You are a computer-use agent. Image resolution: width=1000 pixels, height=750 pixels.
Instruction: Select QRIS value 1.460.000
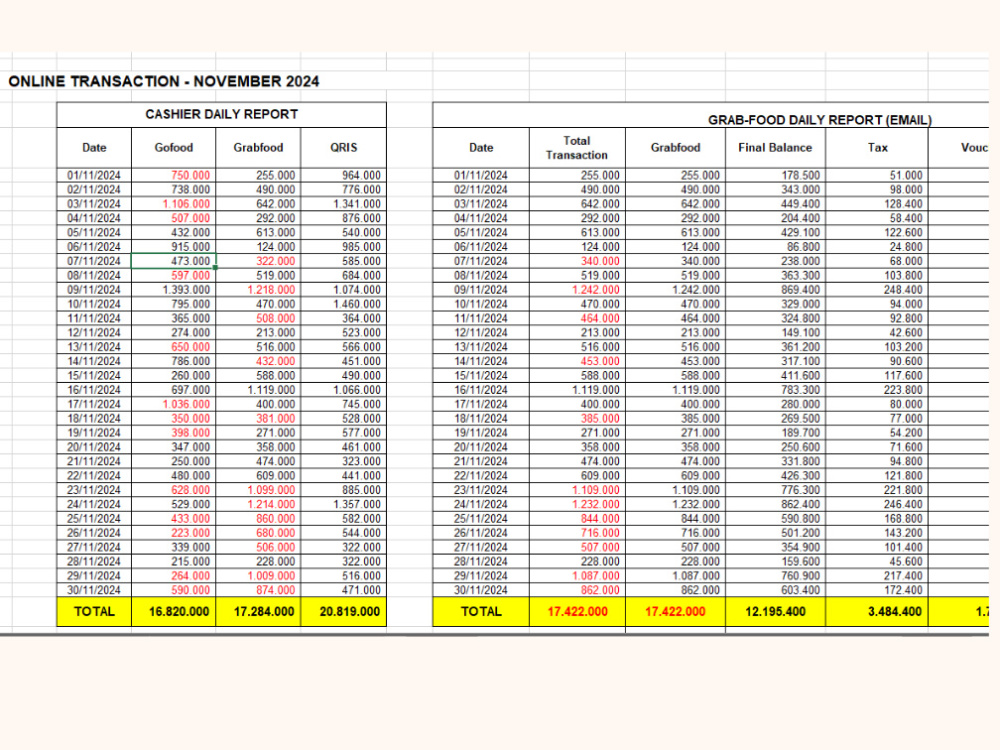pyautogui.click(x=357, y=304)
